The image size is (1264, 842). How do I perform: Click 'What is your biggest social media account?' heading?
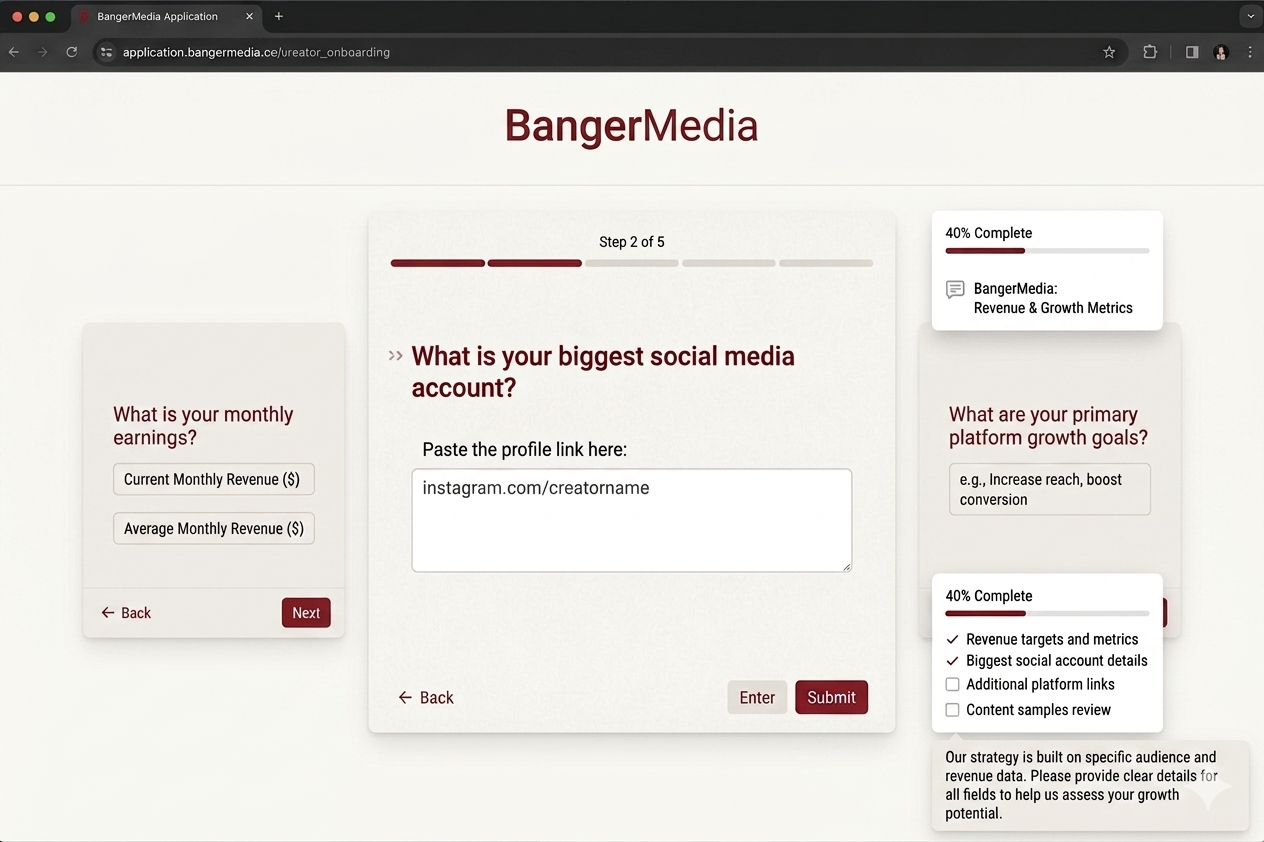pos(603,371)
